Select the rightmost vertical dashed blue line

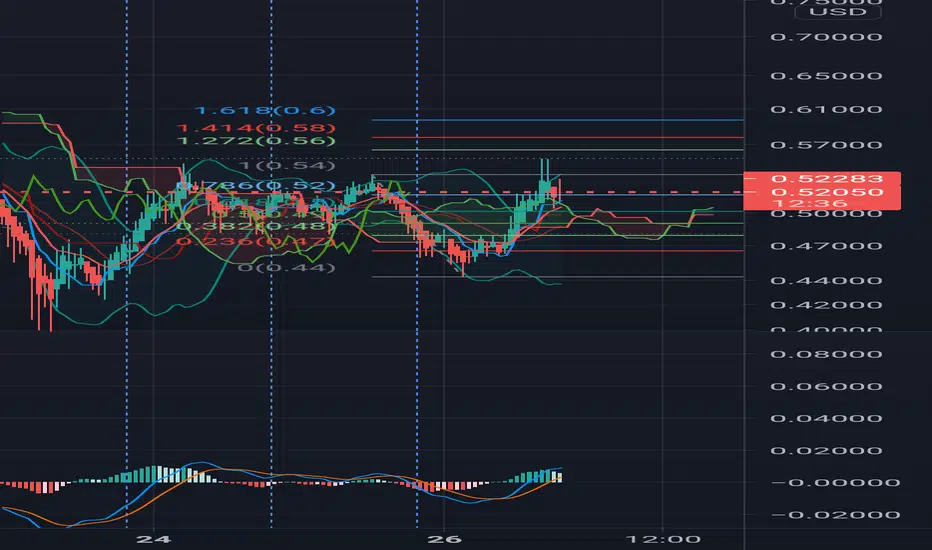tap(416, 300)
